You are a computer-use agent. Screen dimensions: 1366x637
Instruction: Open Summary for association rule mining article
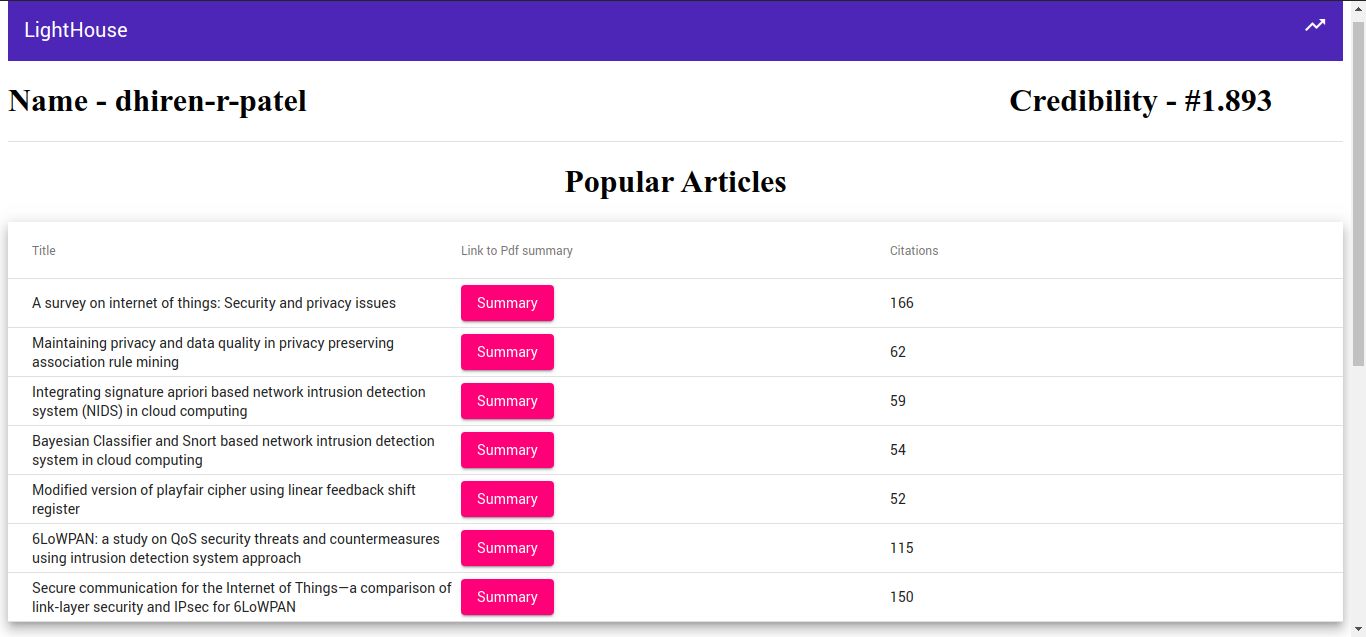(x=507, y=352)
